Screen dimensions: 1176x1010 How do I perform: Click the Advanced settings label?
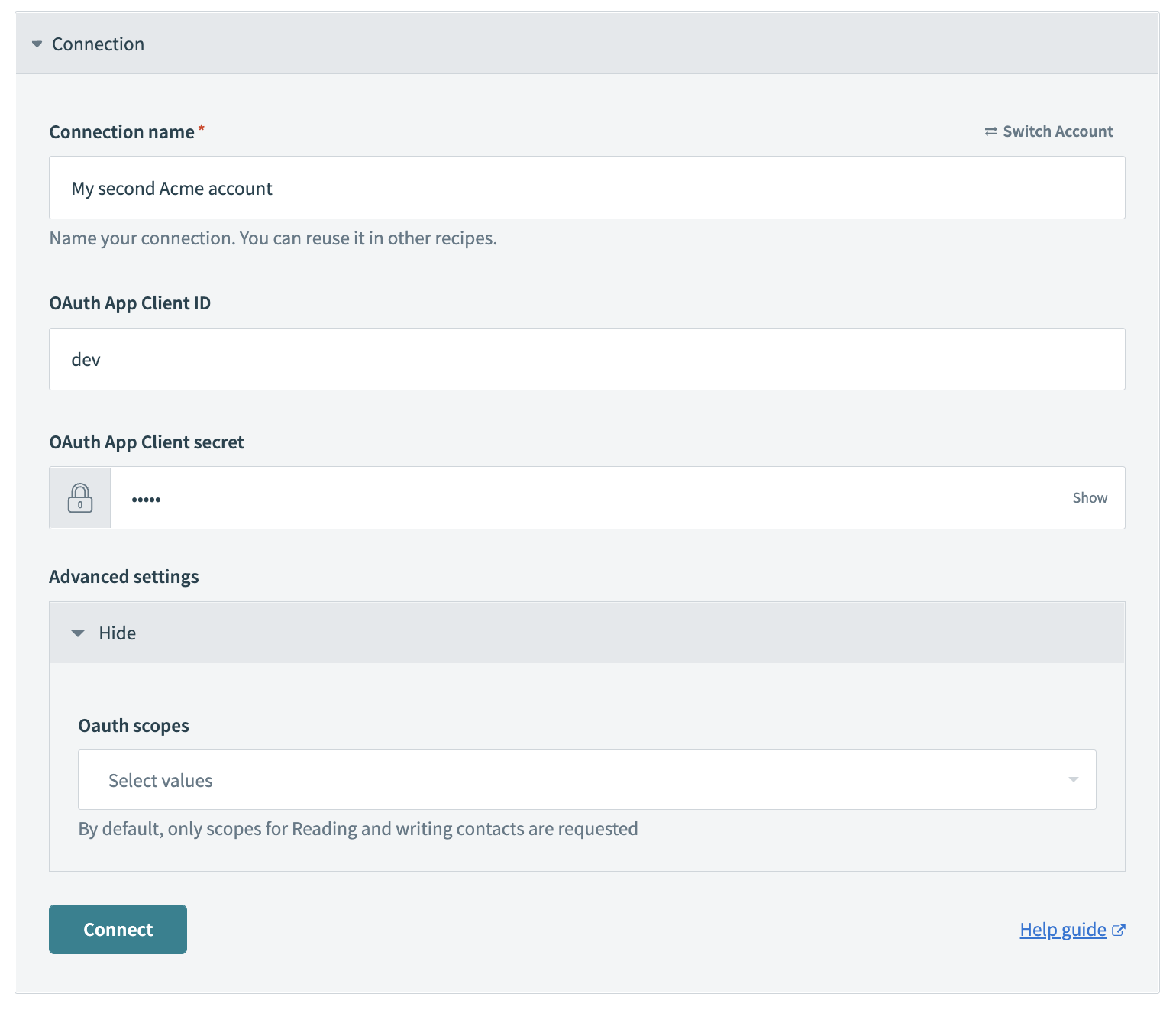pos(124,576)
